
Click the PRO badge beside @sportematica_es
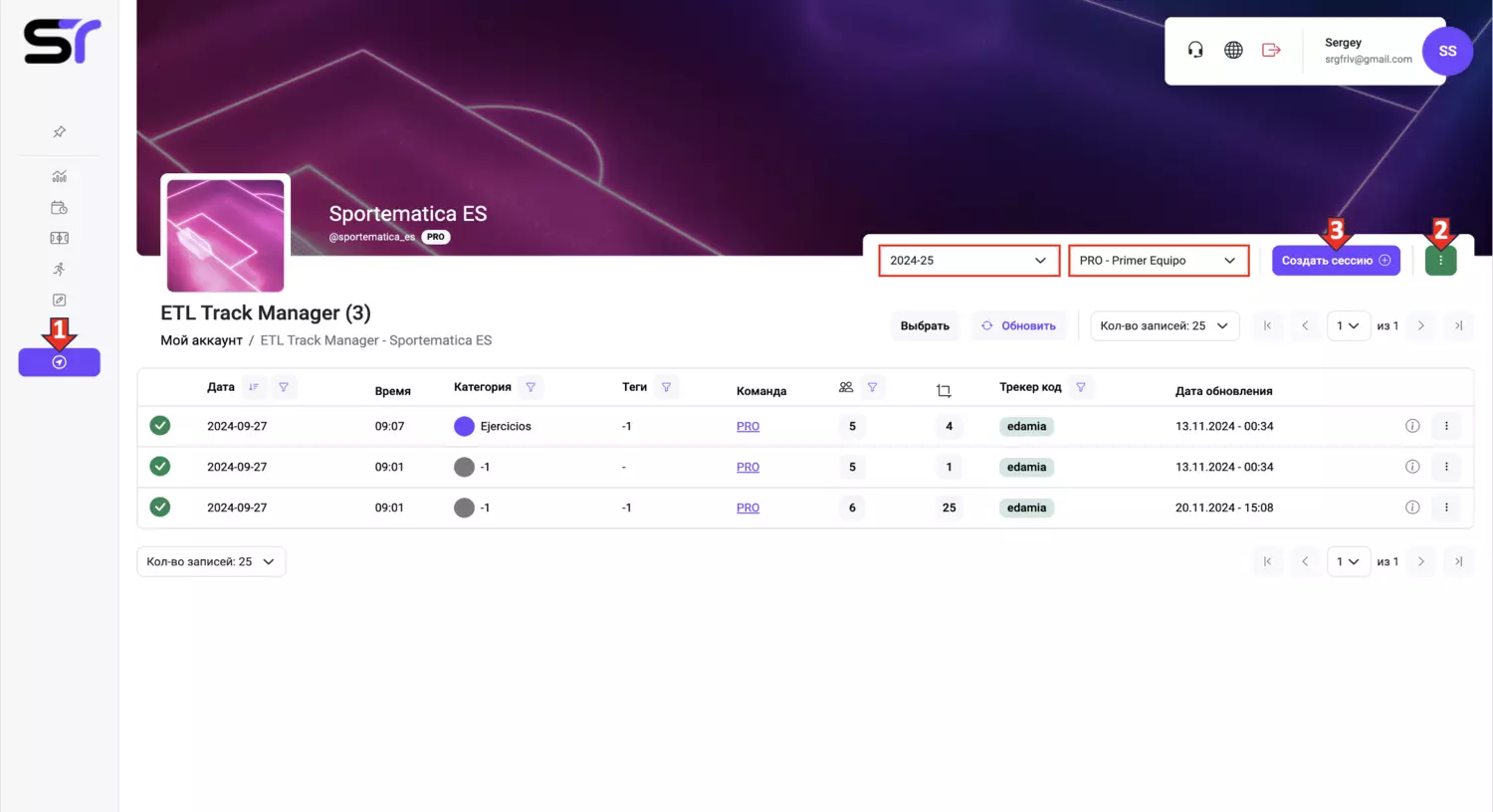[436, 237]
